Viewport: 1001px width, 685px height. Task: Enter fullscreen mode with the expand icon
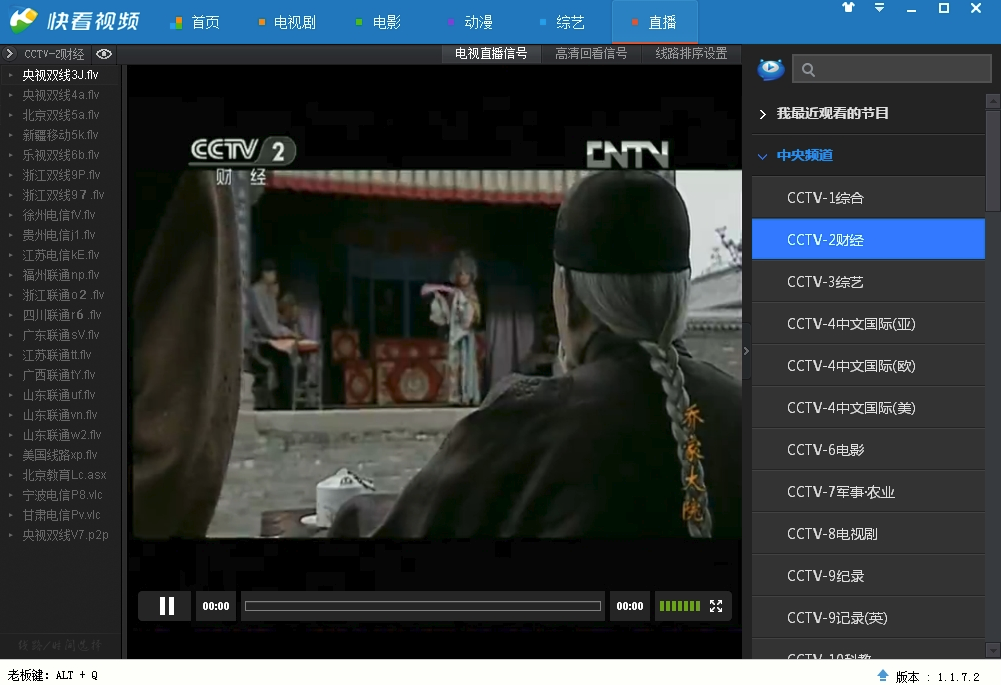click(x=716, y=606)
